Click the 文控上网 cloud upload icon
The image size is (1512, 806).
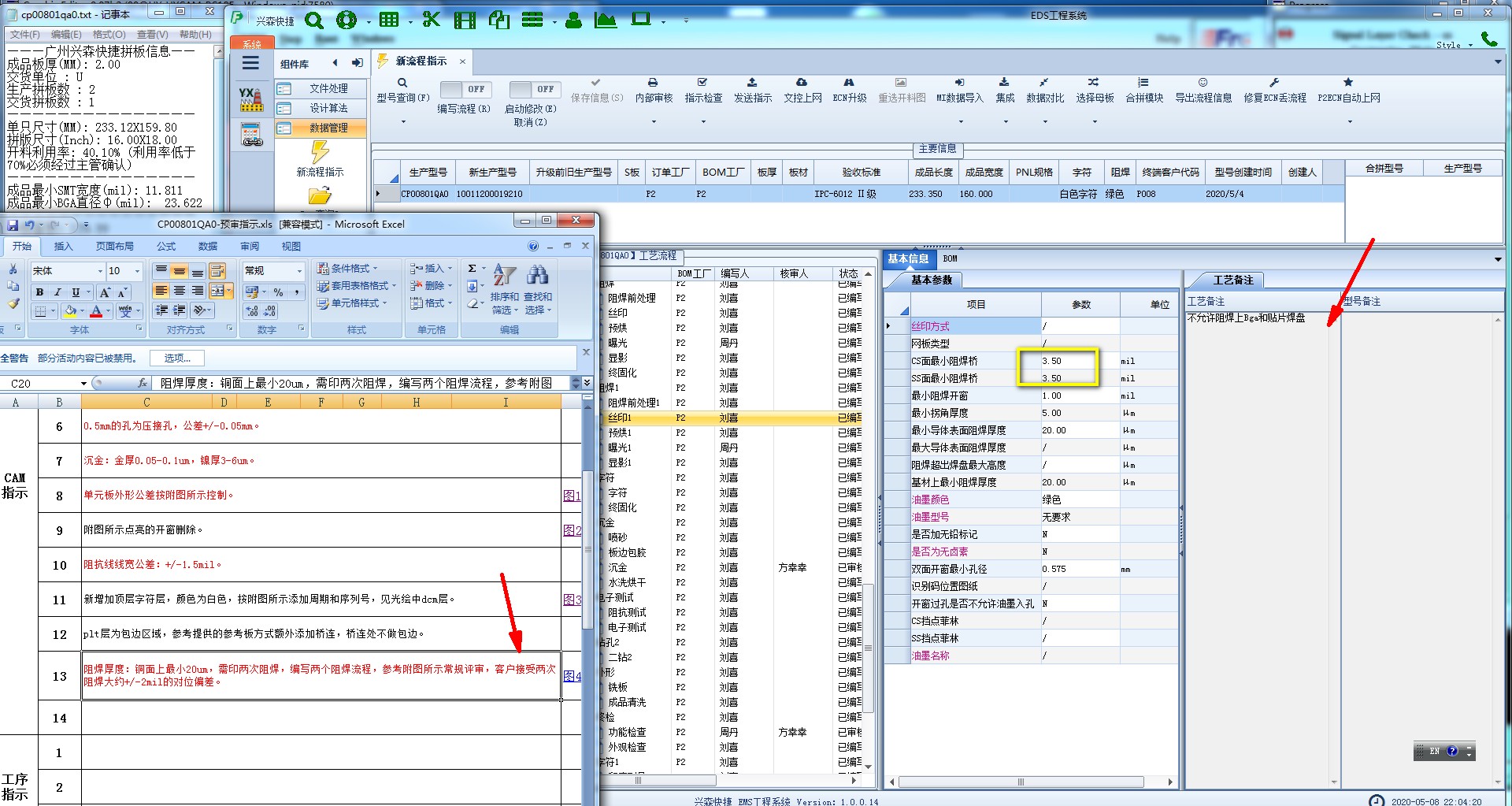pyautogui.click(x=802, y=82)
